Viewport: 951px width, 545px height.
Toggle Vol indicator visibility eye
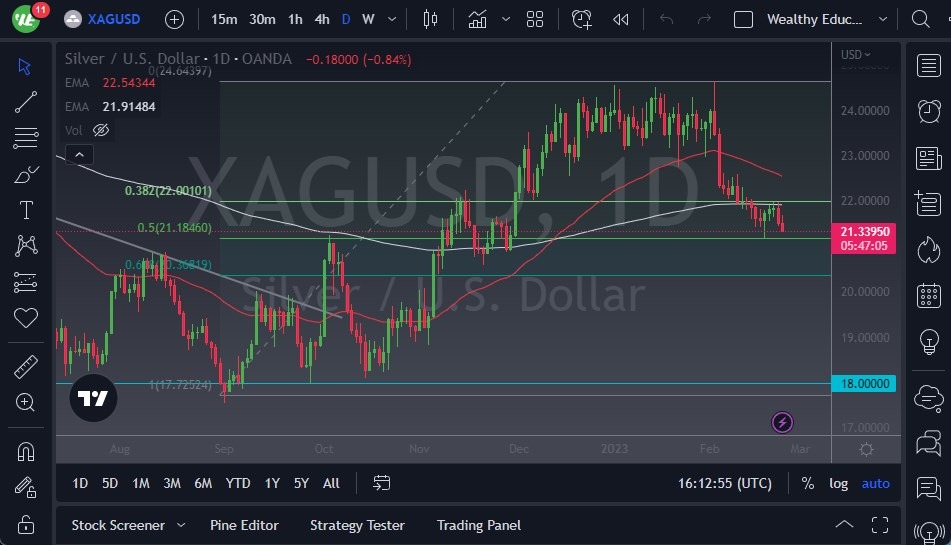101,130
